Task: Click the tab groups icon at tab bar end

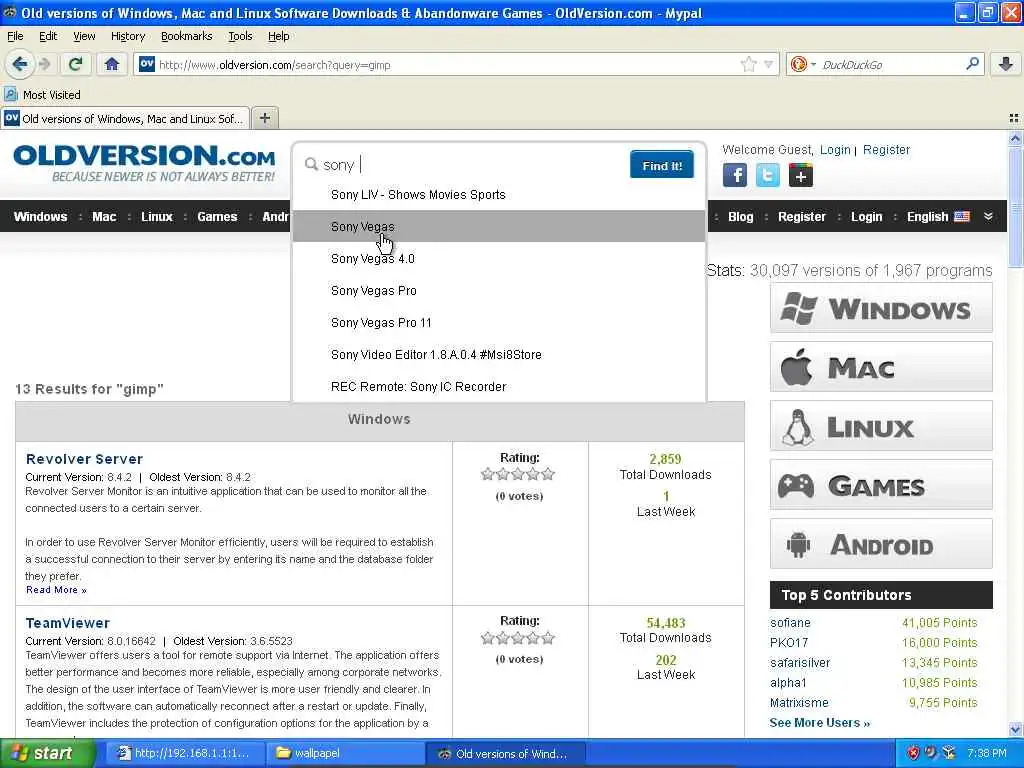Action: [1014, 118]
